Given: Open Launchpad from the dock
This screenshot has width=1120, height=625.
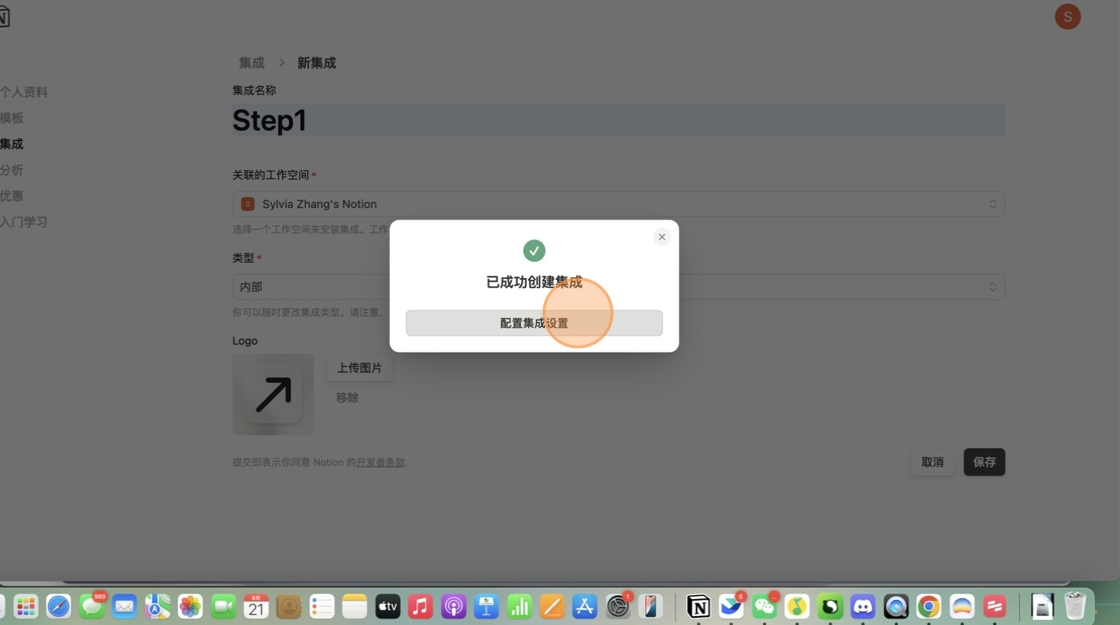Looking at the screenshot, I should tap(26, 607).
